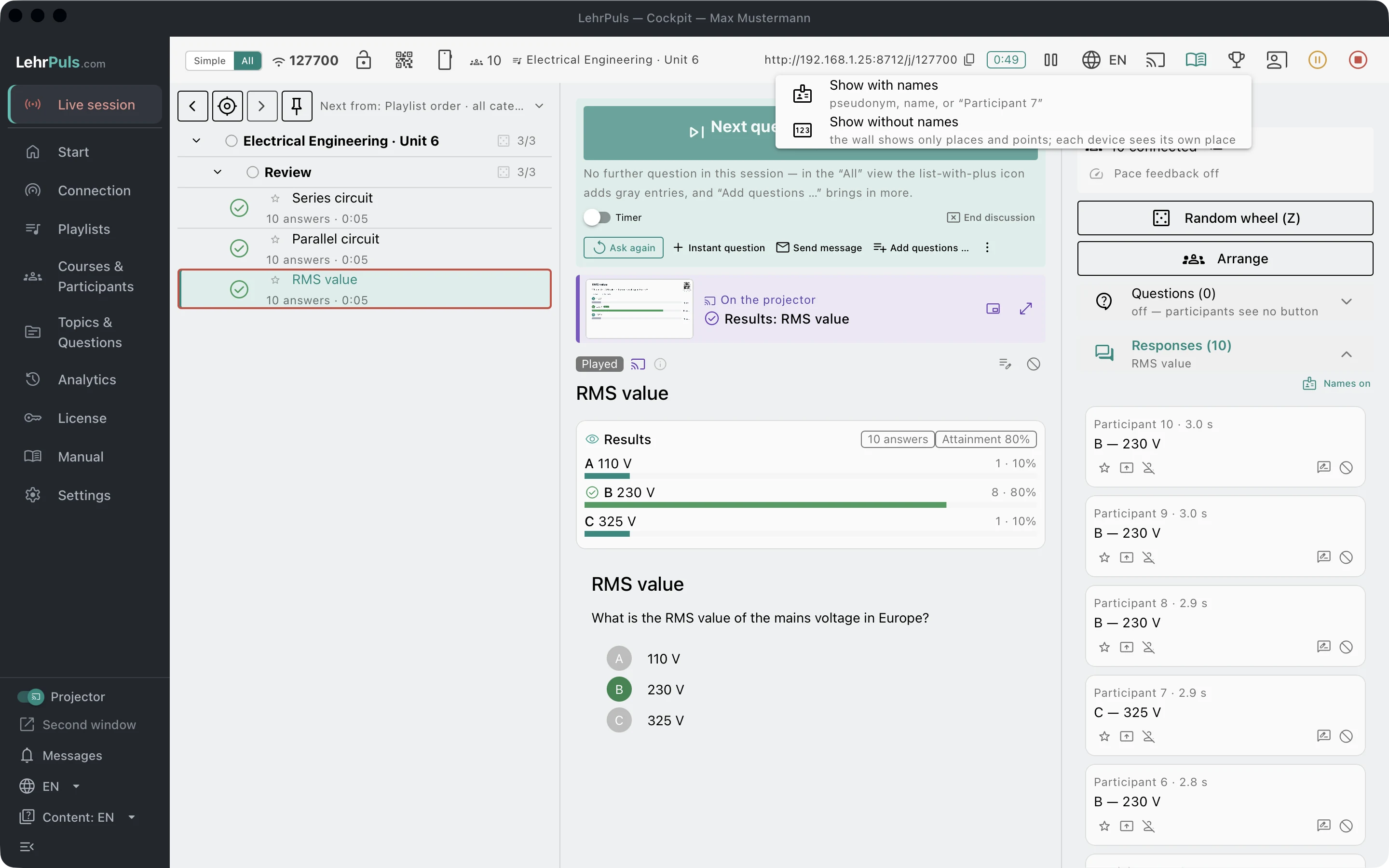Copy the join URL with copy icon
The width and height of the screenshot is (1389, 868).
click(969, 60)
